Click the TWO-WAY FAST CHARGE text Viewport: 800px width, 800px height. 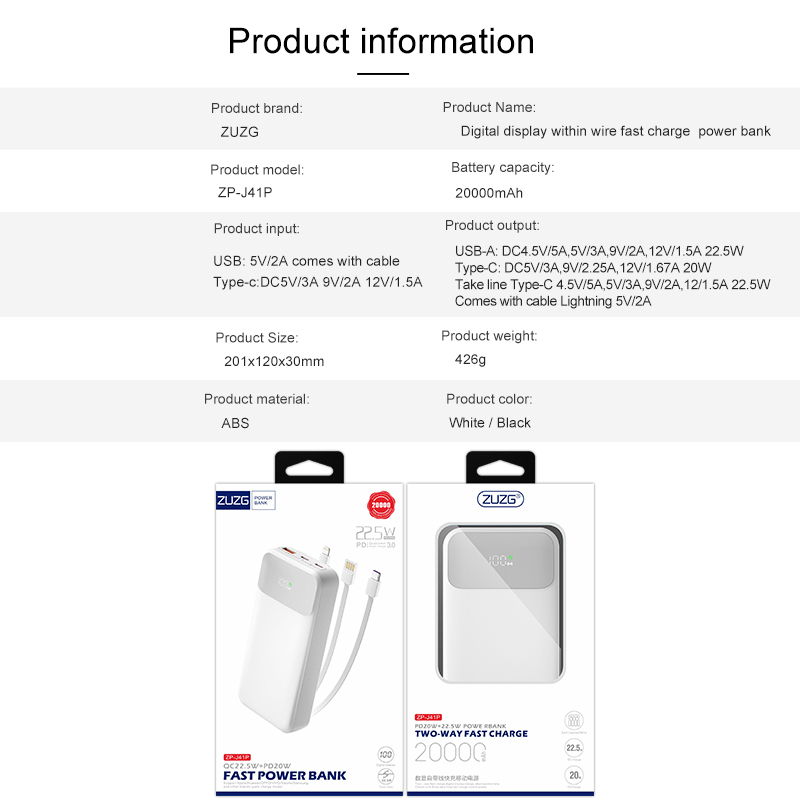point(471,734)
